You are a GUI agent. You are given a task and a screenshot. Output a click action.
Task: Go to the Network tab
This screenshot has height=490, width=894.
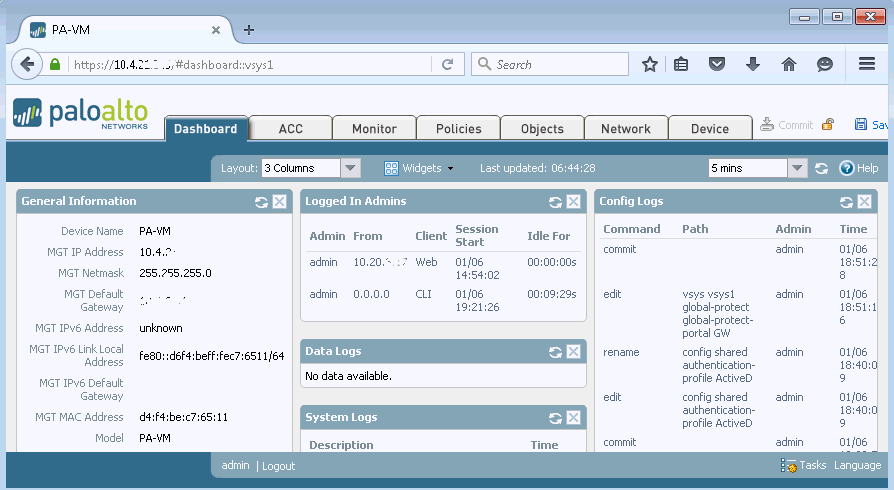(626, 129)
